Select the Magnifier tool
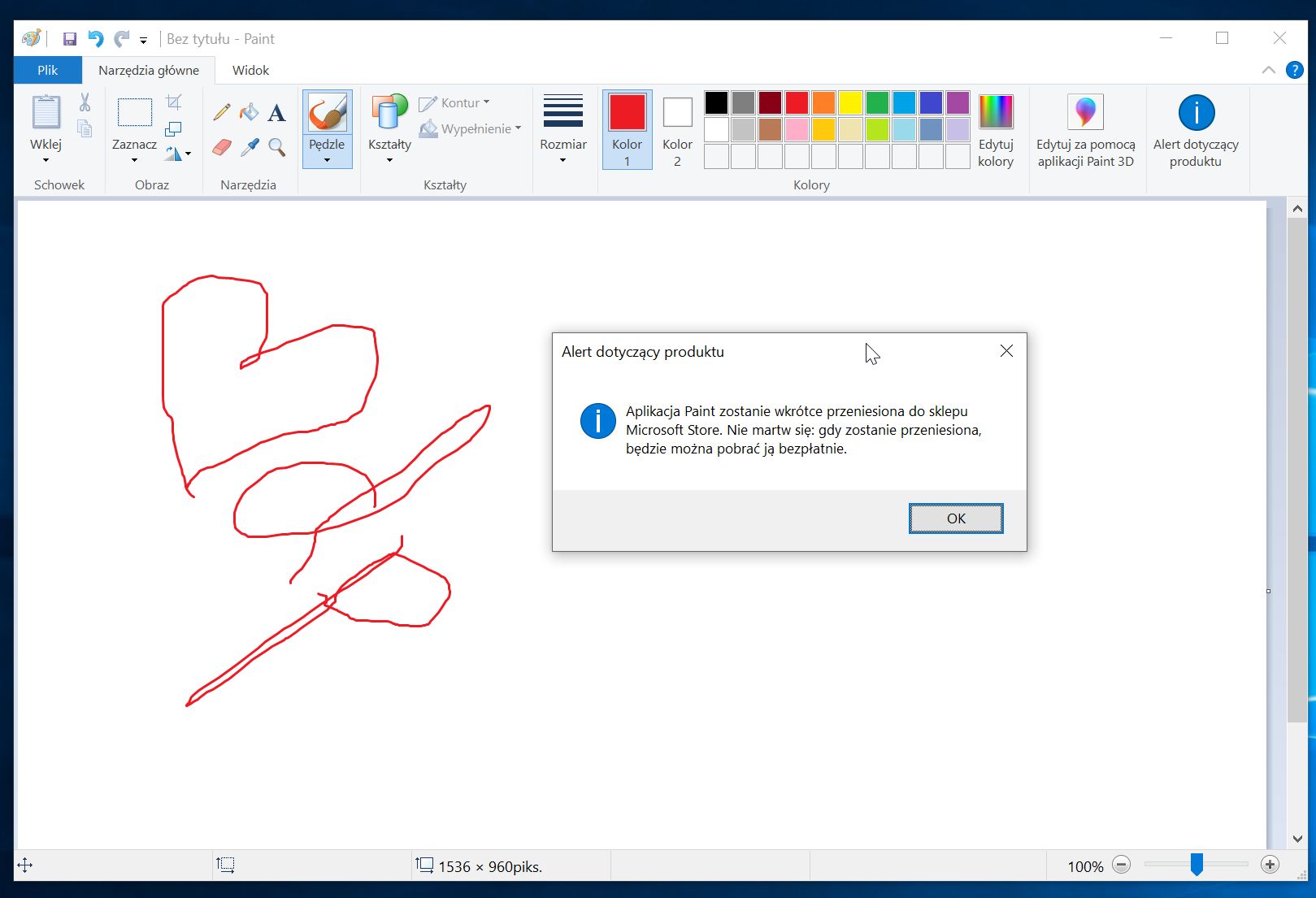 pyautogui.click(x=276, y=146)
